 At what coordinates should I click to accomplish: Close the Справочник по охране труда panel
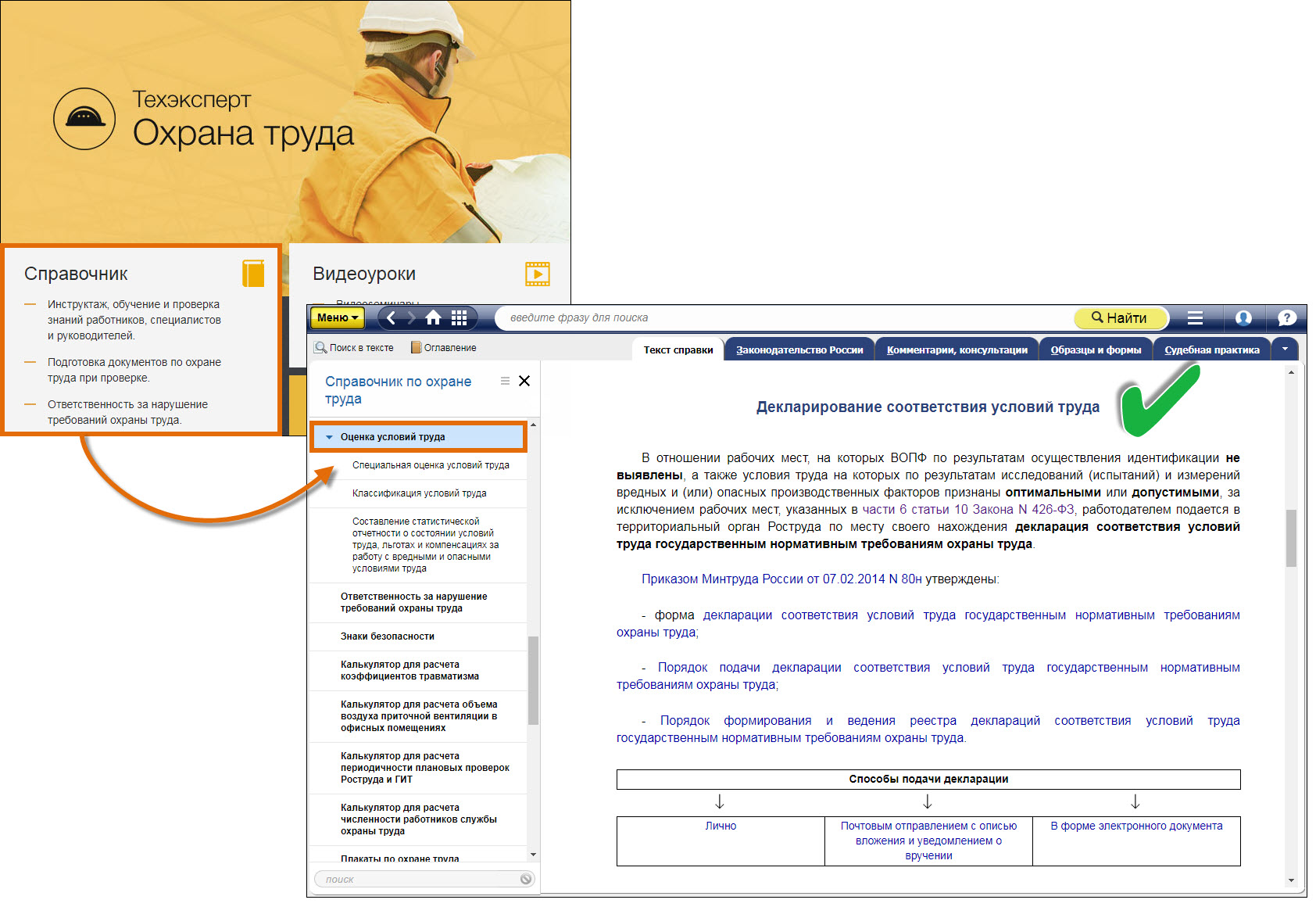tap(524, 381)
